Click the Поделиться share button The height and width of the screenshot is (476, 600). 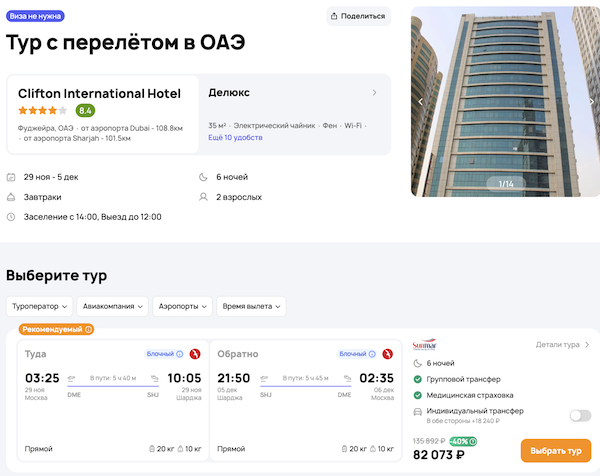357,16
